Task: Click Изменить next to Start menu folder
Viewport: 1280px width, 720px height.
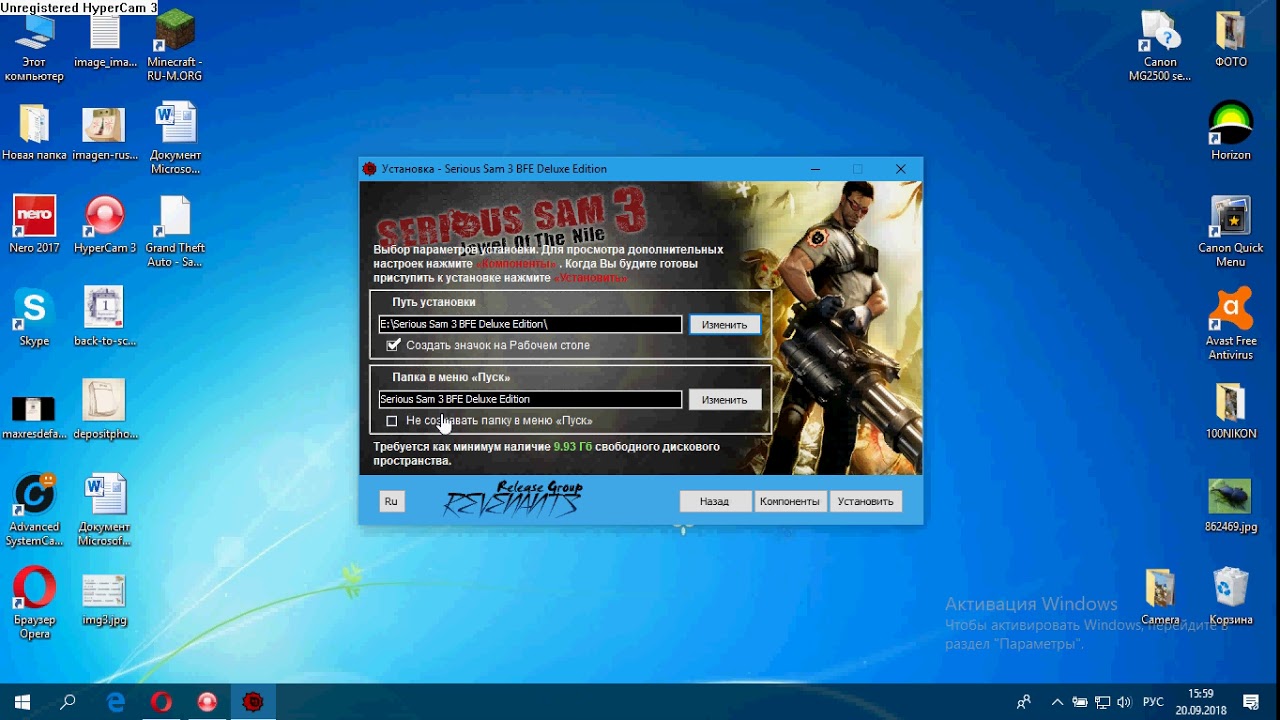Action: 724,400
